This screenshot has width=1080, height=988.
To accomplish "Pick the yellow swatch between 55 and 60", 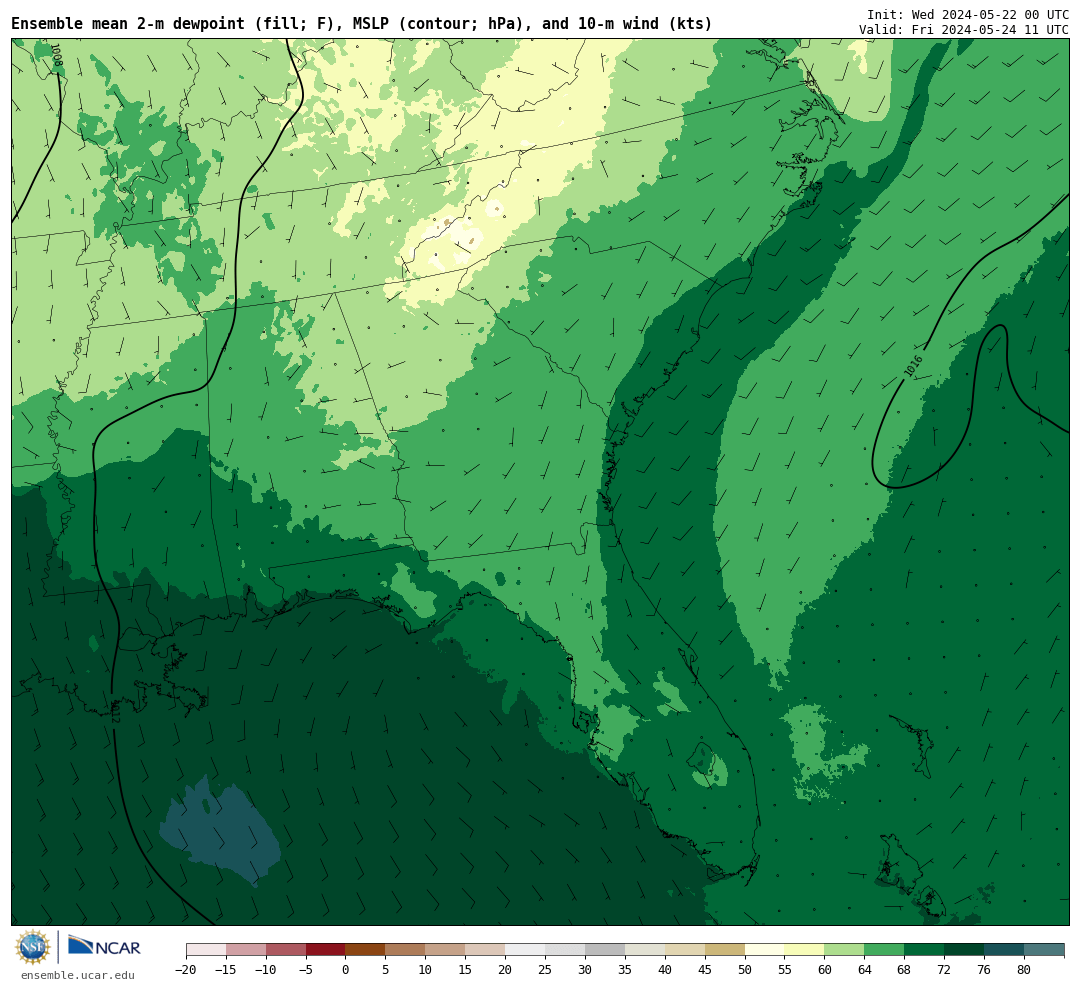I will pyautogui.click(x=804, y=949).
